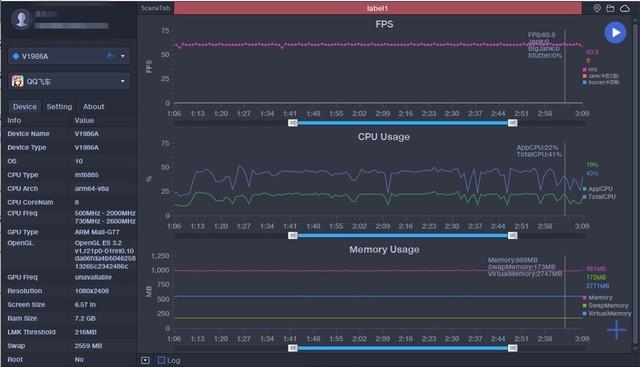Click the refresh icon beside V1986A
The image size is (640, 367).
[110, 56]
